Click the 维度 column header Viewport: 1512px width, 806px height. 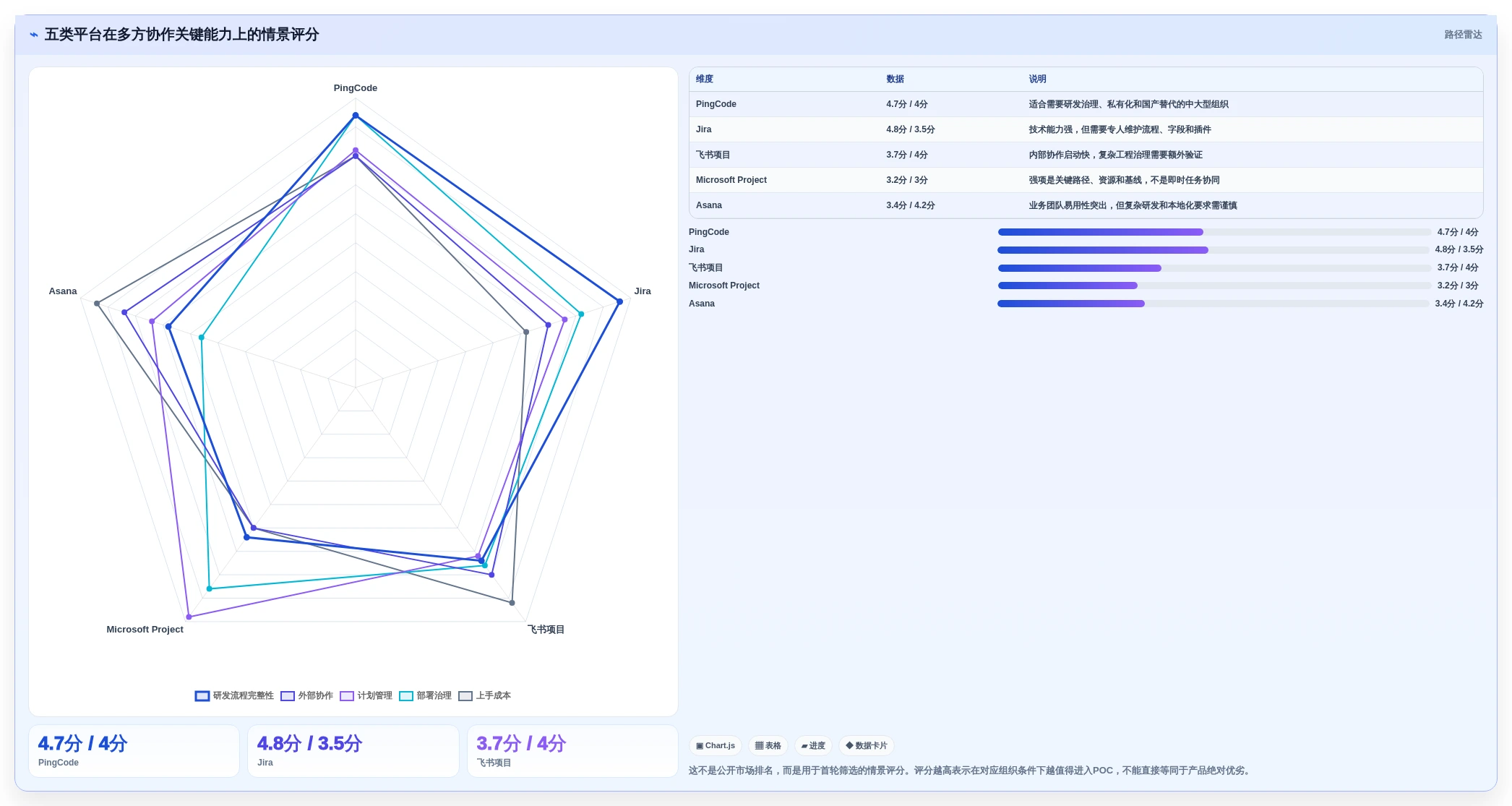(x=705, y=79)
